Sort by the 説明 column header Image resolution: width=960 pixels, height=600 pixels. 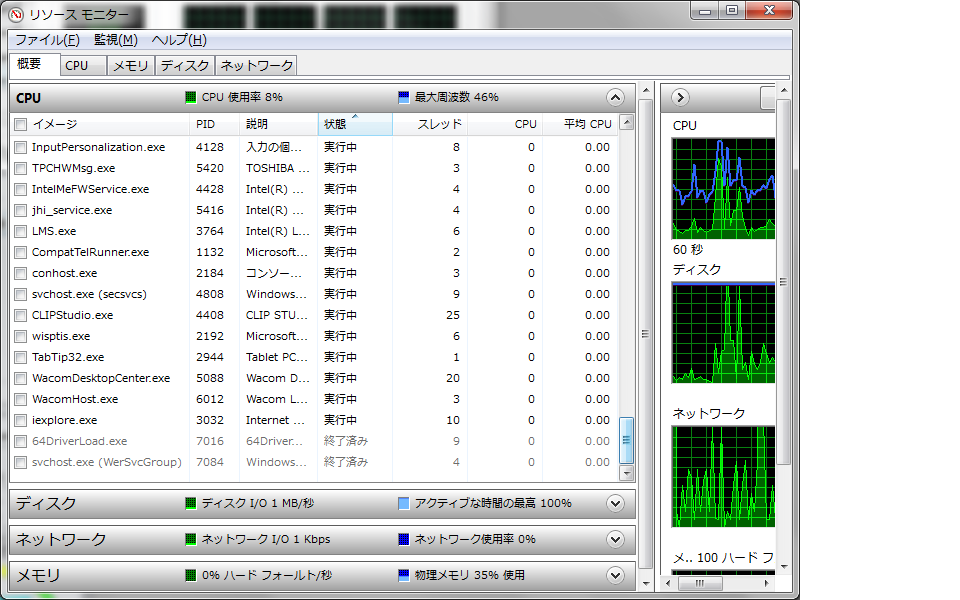(x=279, y=124)
